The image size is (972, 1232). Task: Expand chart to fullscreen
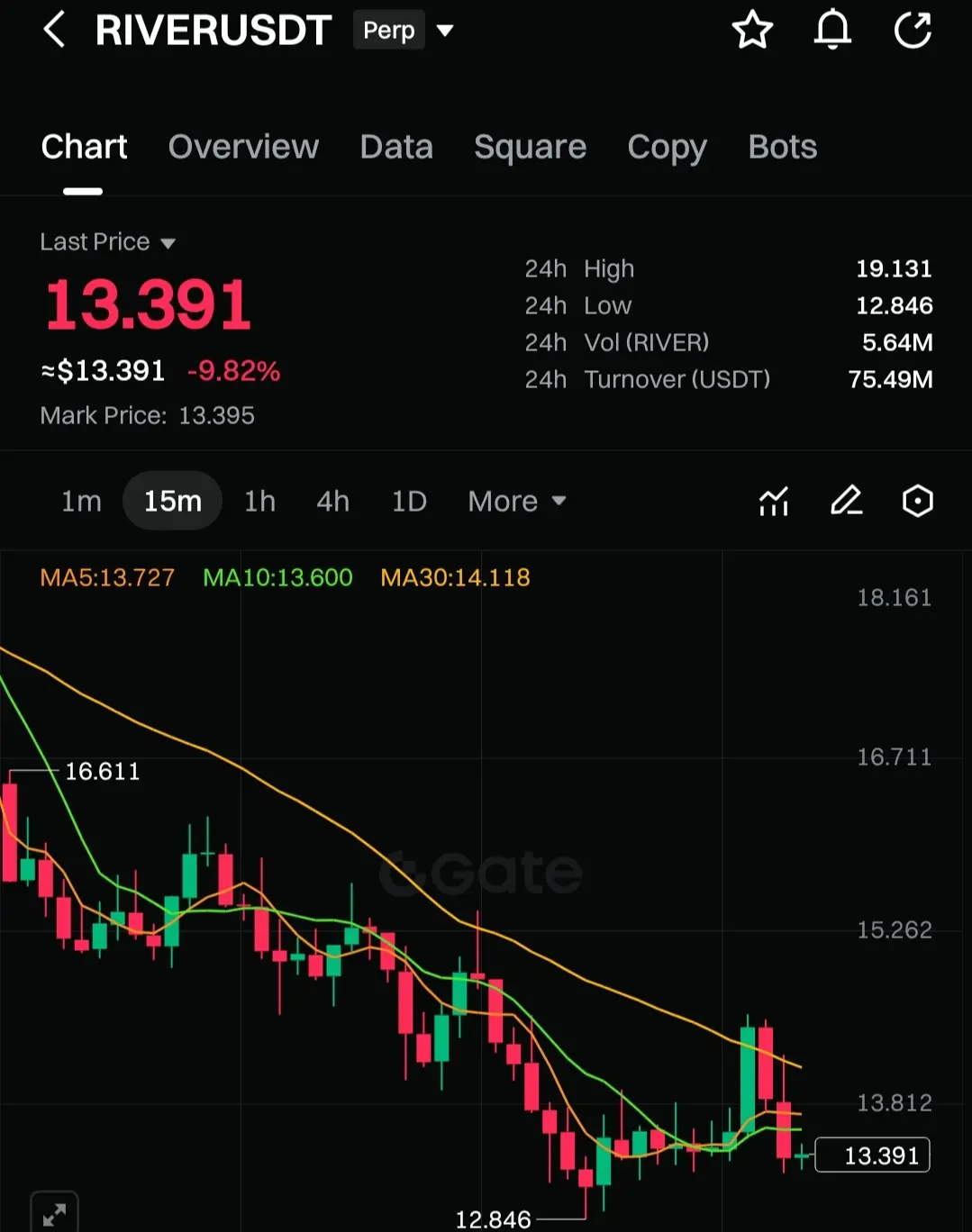click(54, 1213)
